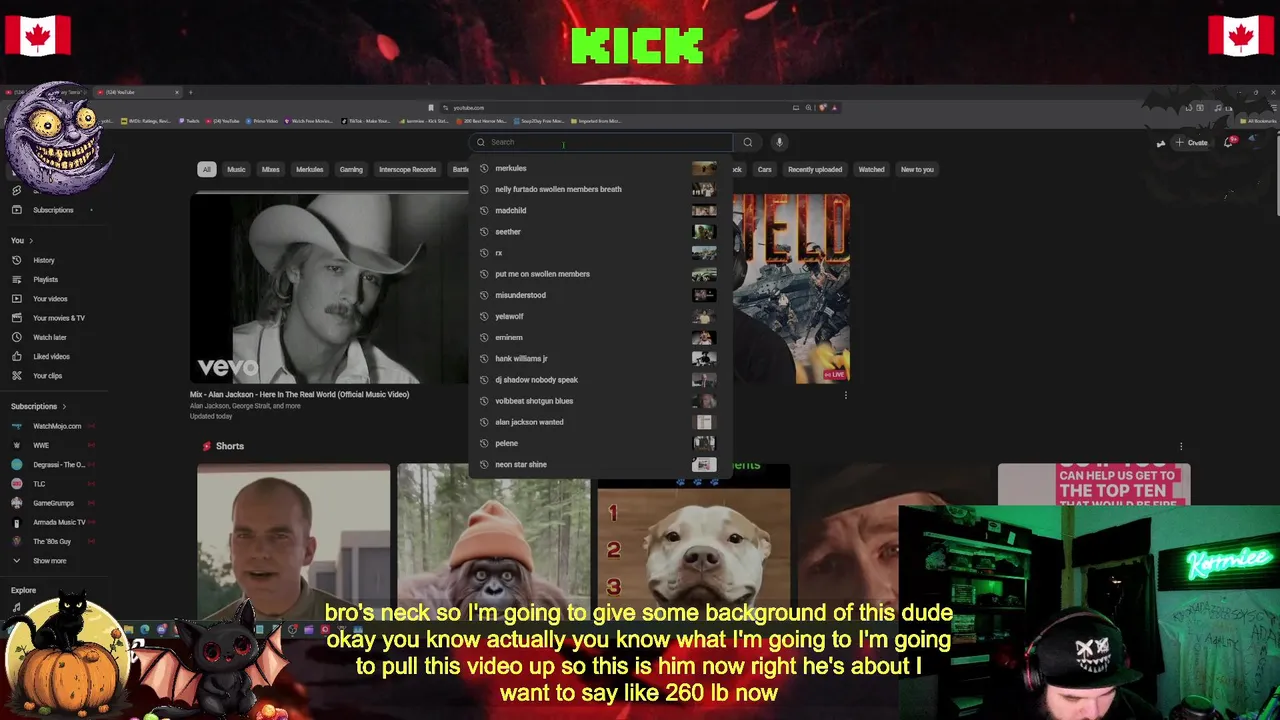
Task: Open YouTube notifications bell
Action: tap(1229, 142)
